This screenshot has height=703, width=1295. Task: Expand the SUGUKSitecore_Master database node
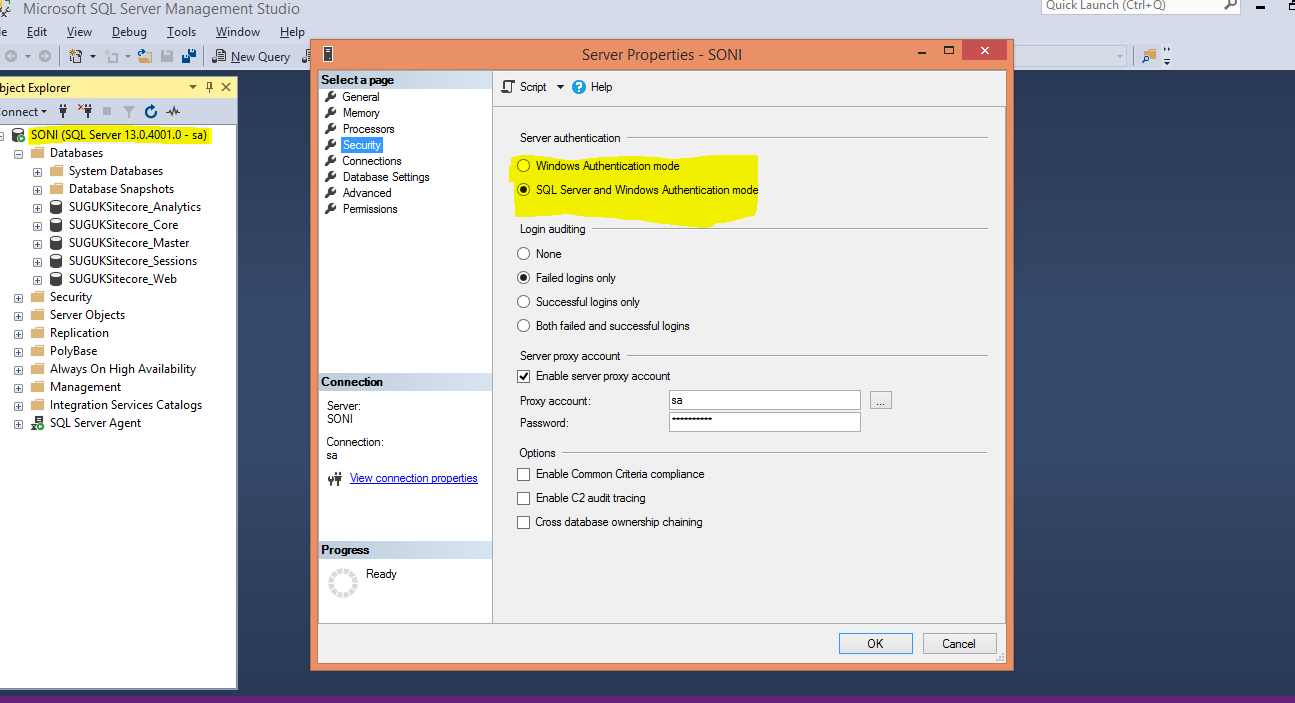(x=37, y=242)
